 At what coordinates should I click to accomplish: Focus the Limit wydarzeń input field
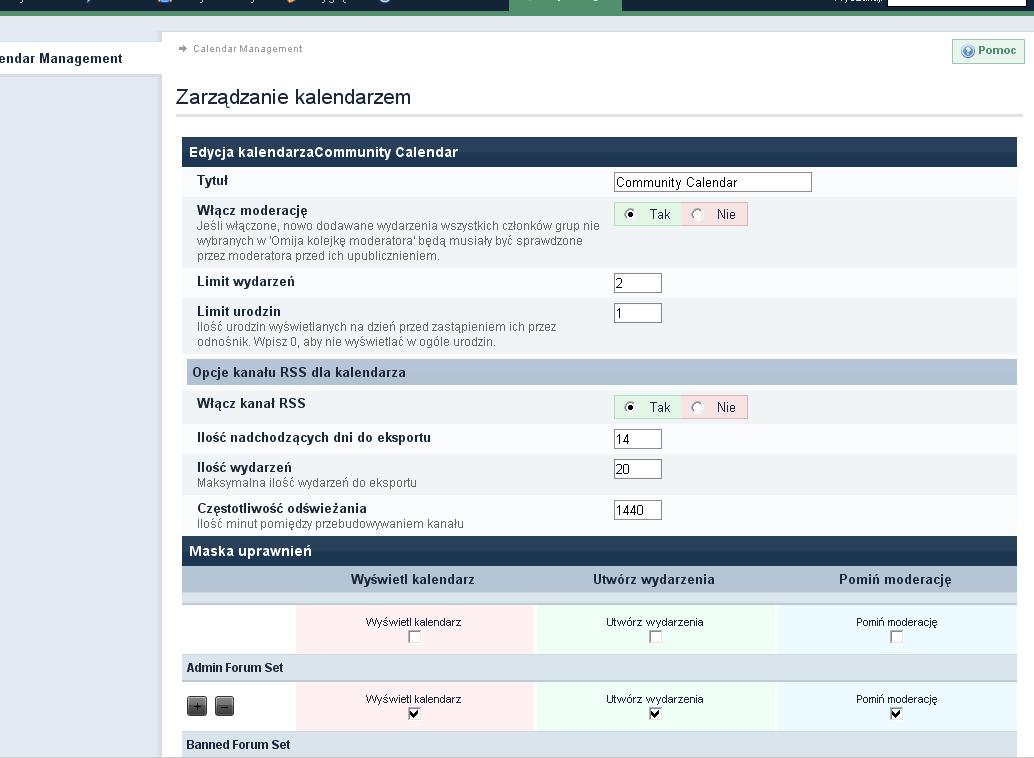point(637,283)
